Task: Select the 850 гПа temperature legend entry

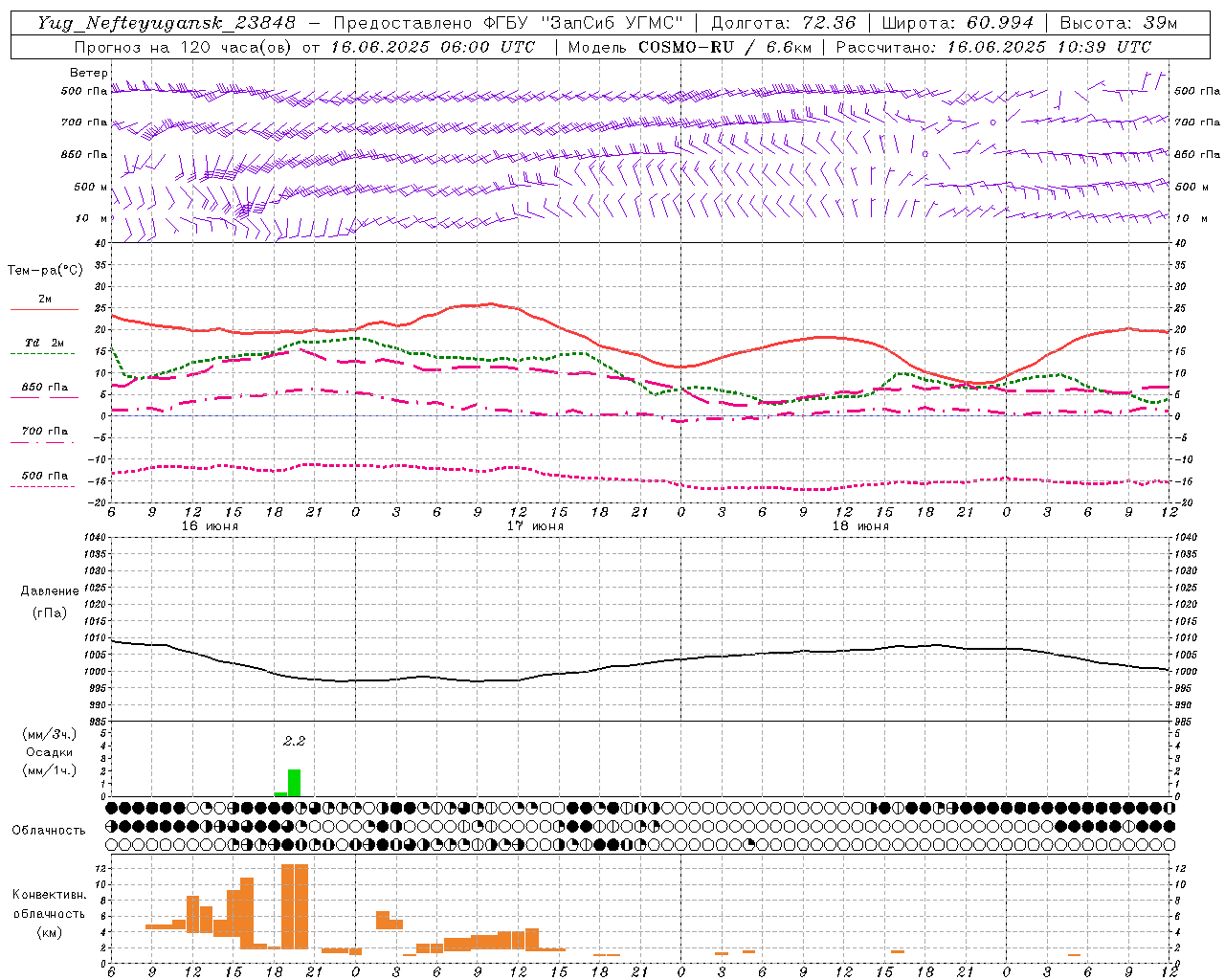Action: coord(44,391)
